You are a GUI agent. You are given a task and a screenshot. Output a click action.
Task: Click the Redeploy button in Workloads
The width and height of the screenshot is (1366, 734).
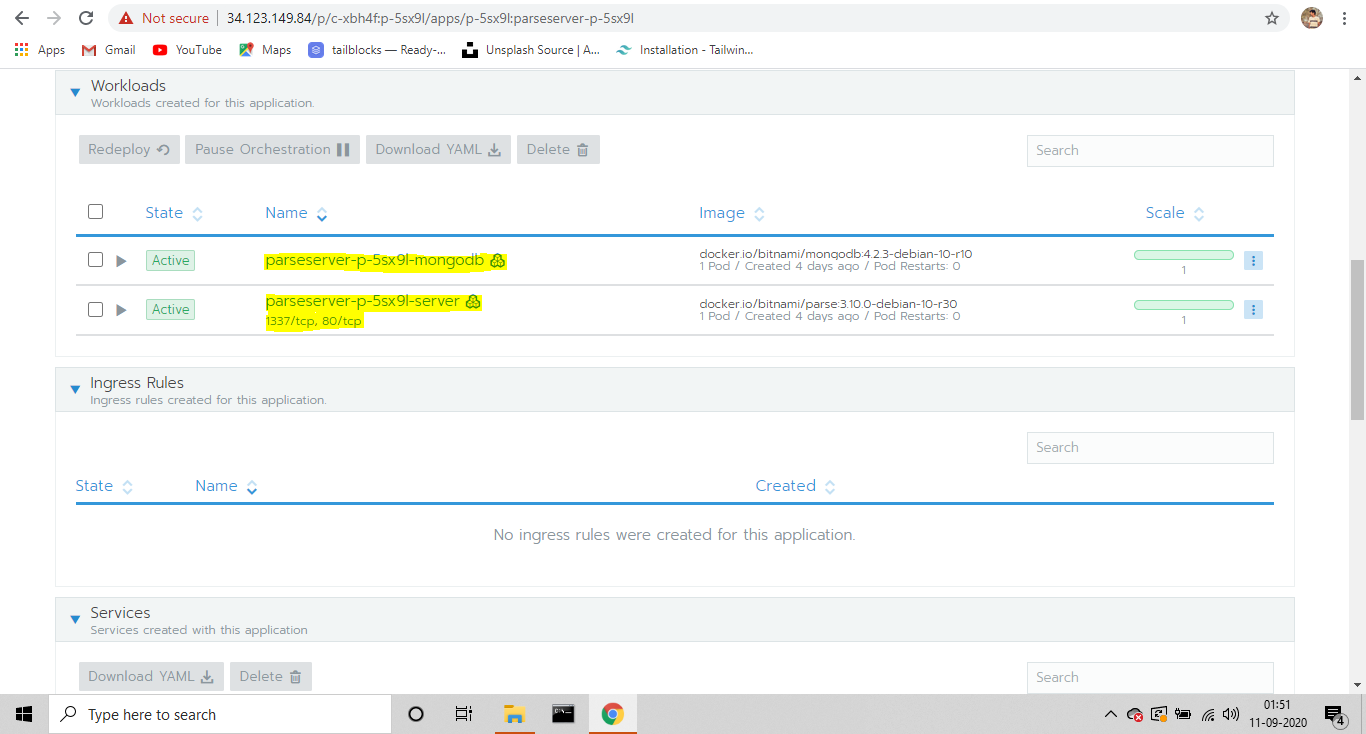point(129,150)
